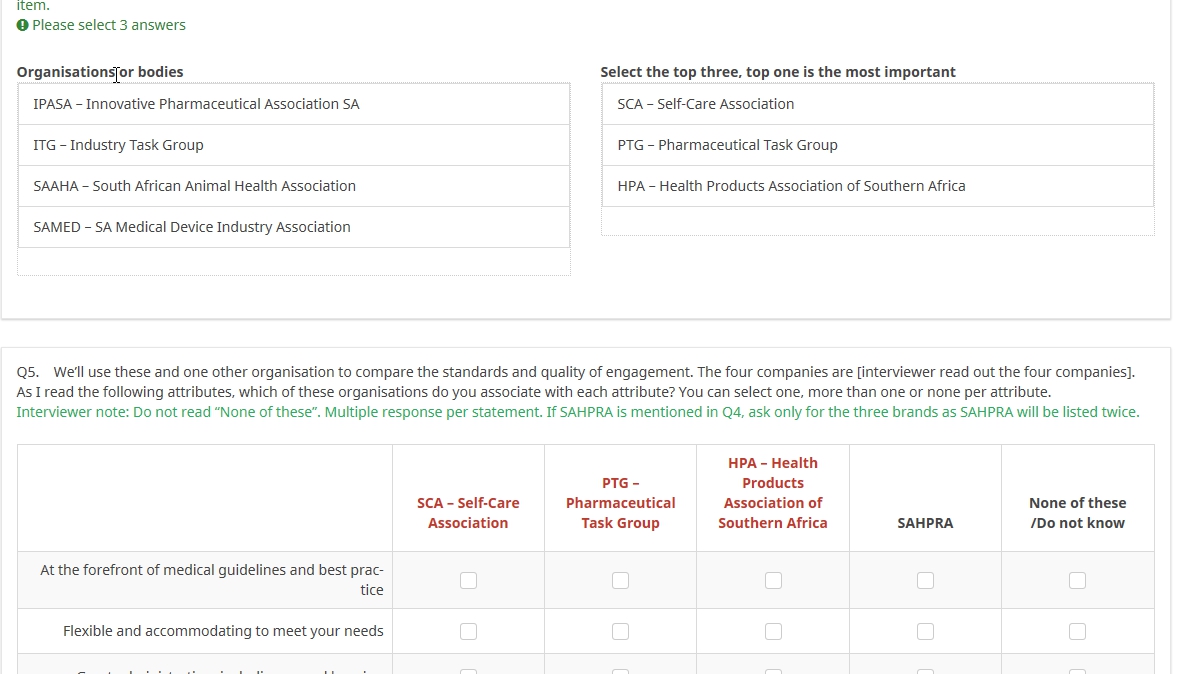The width and height of the screenshot is (1189, 674).
Task: Mark None of these for medical guidelines
Action: click(x=1077, y=580)
